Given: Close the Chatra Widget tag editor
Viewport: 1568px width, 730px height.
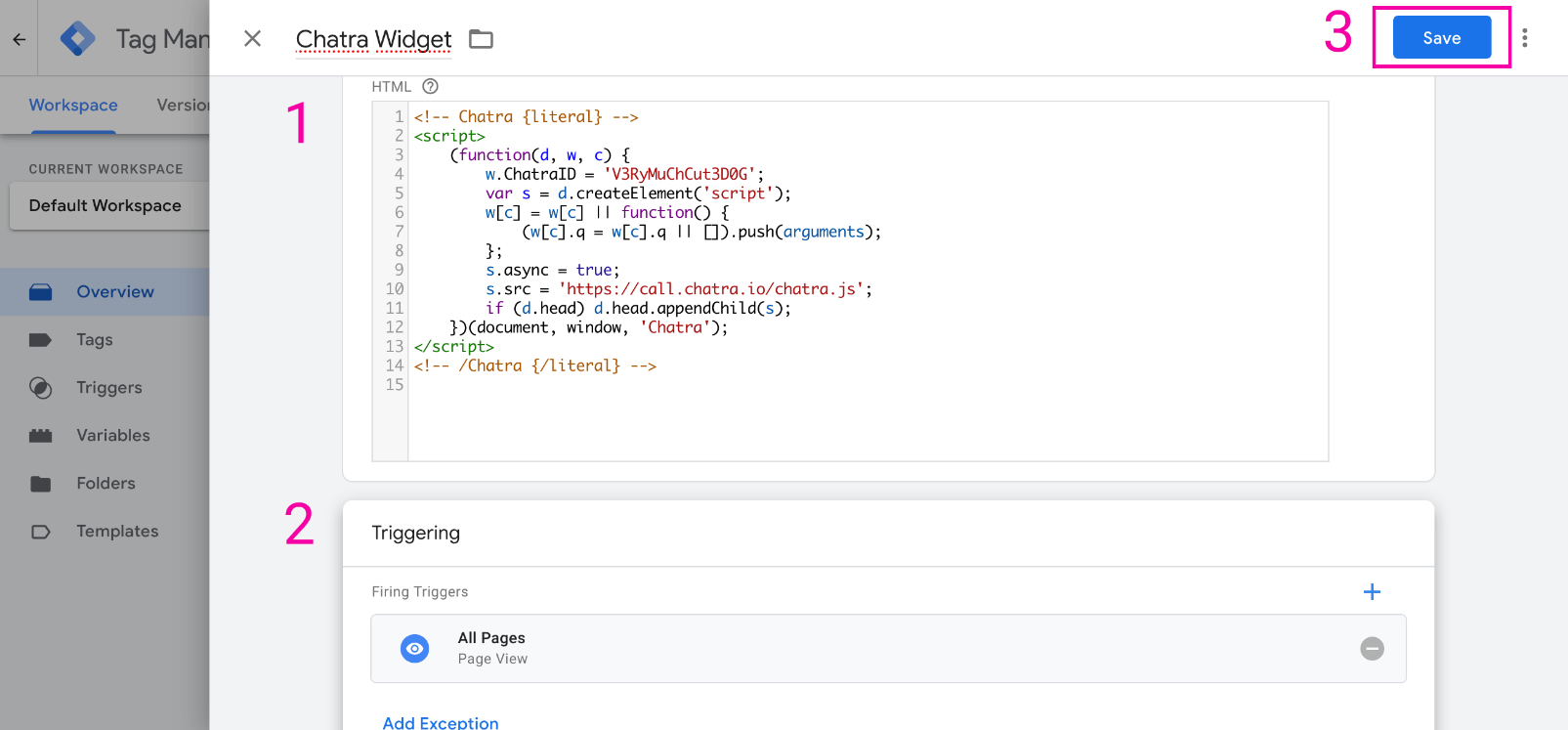Looking at the screenshot, I should coord(252,38).
